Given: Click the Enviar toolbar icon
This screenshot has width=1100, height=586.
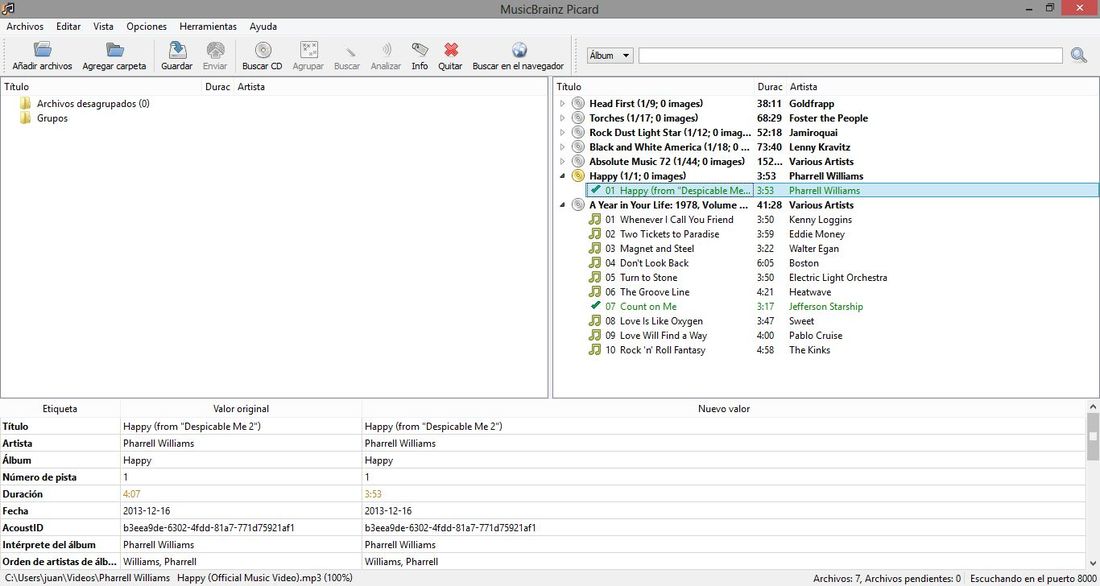Looking at the screenshot, I should click(215, 50).
